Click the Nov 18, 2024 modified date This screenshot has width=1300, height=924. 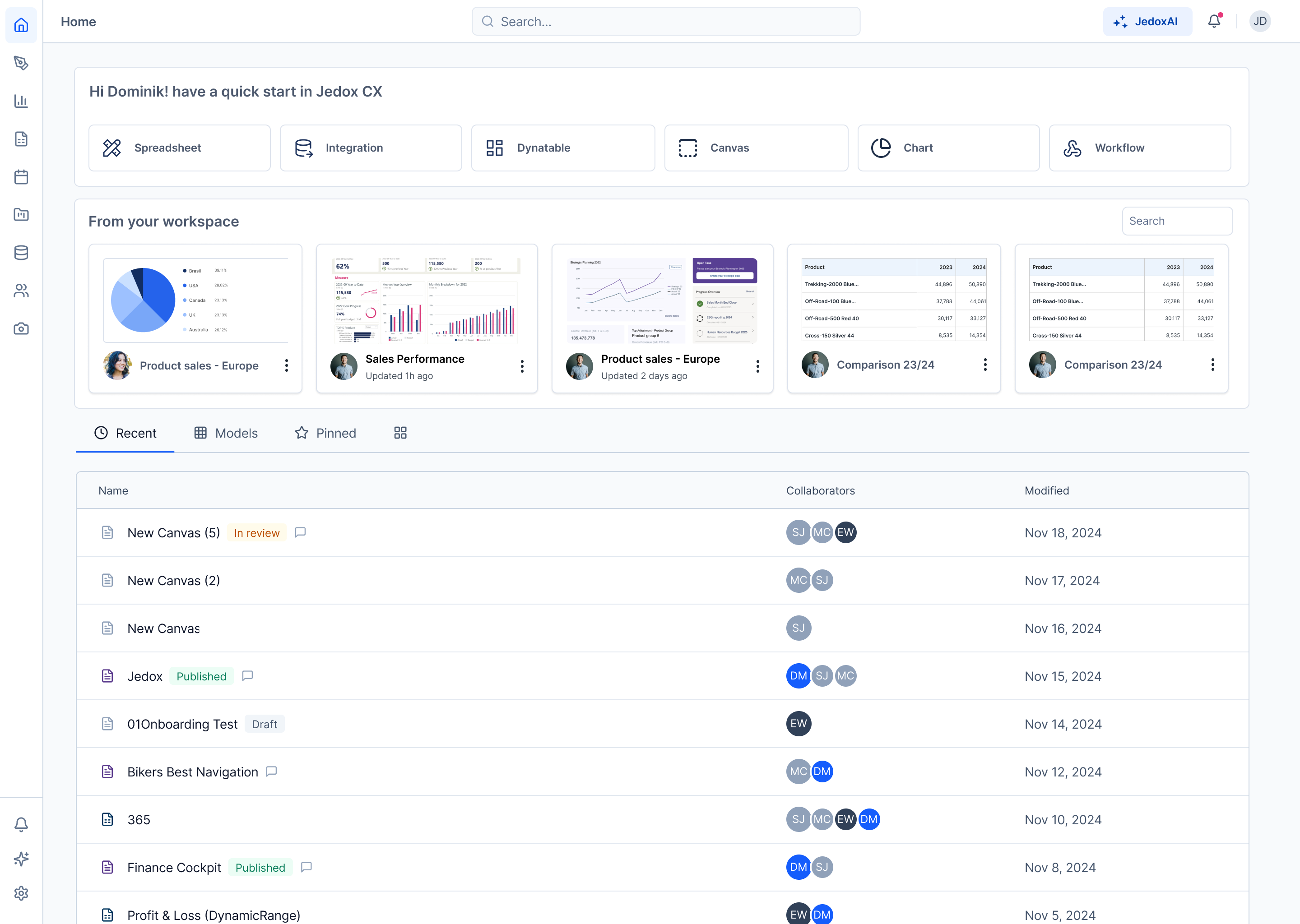pos(1063,532)
